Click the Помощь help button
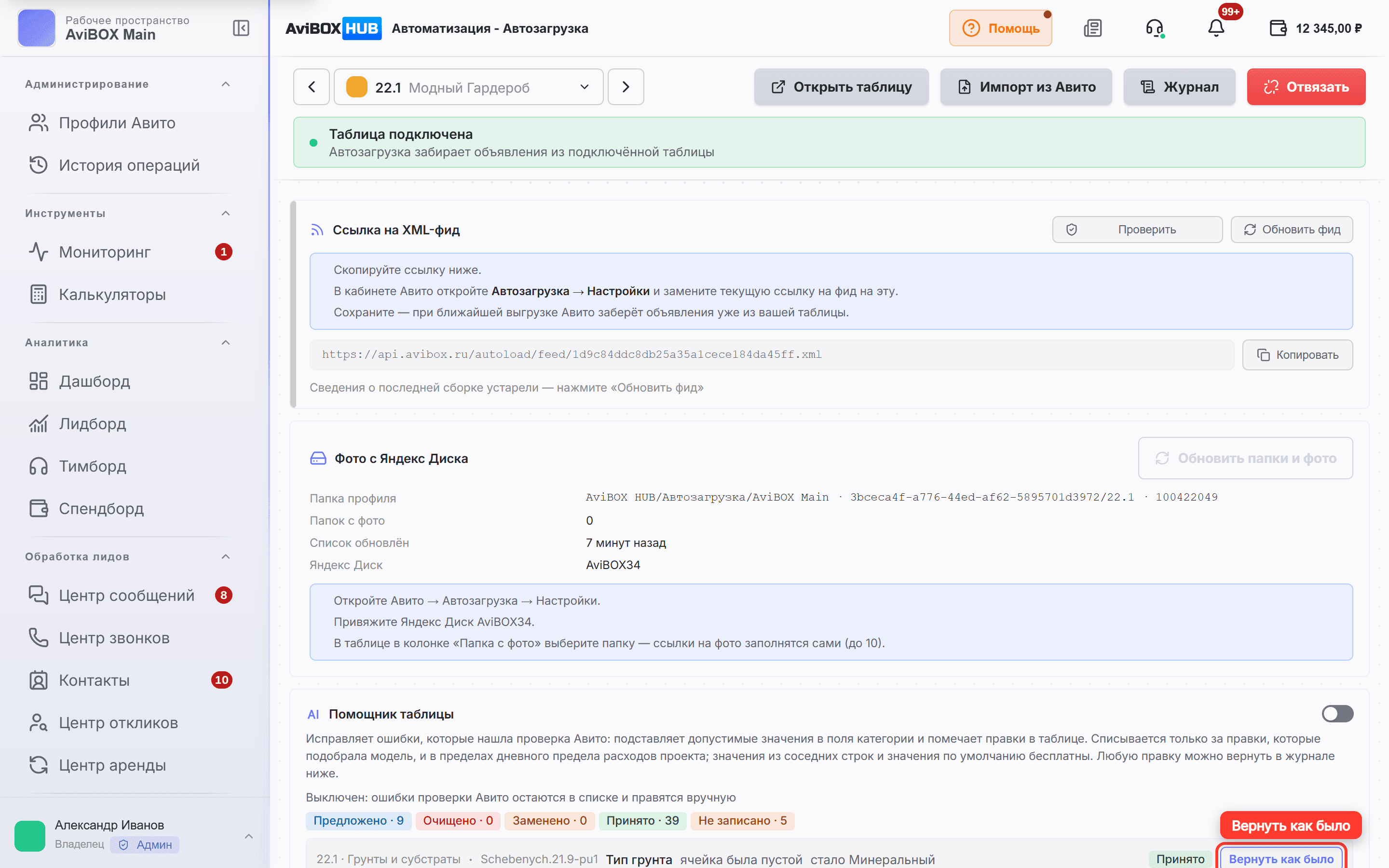1389x868 pixels. pos(1000,28)
